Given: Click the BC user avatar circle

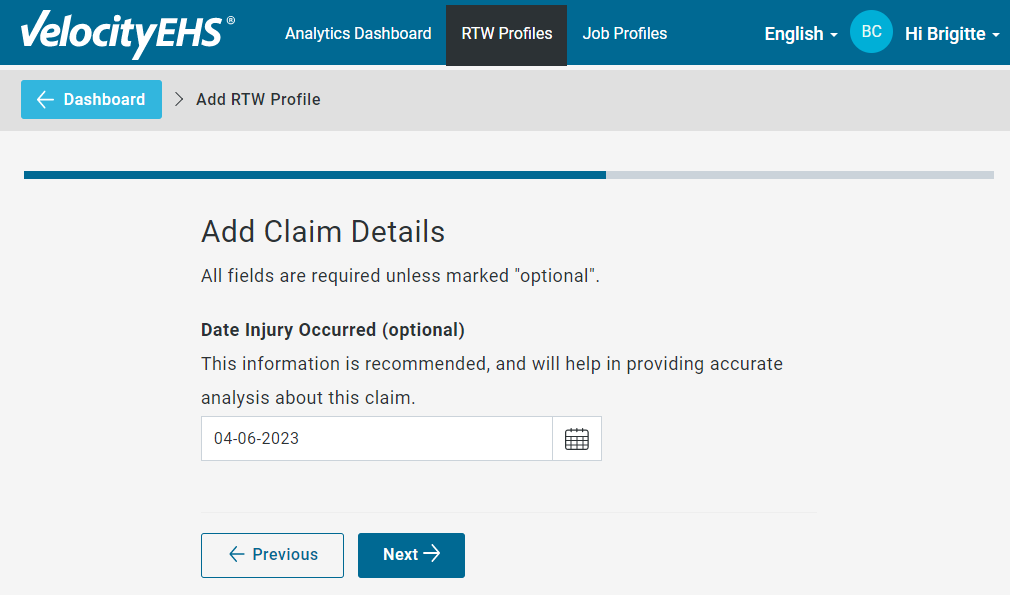Looking at the screenshot, I should [x=871, y=32].
